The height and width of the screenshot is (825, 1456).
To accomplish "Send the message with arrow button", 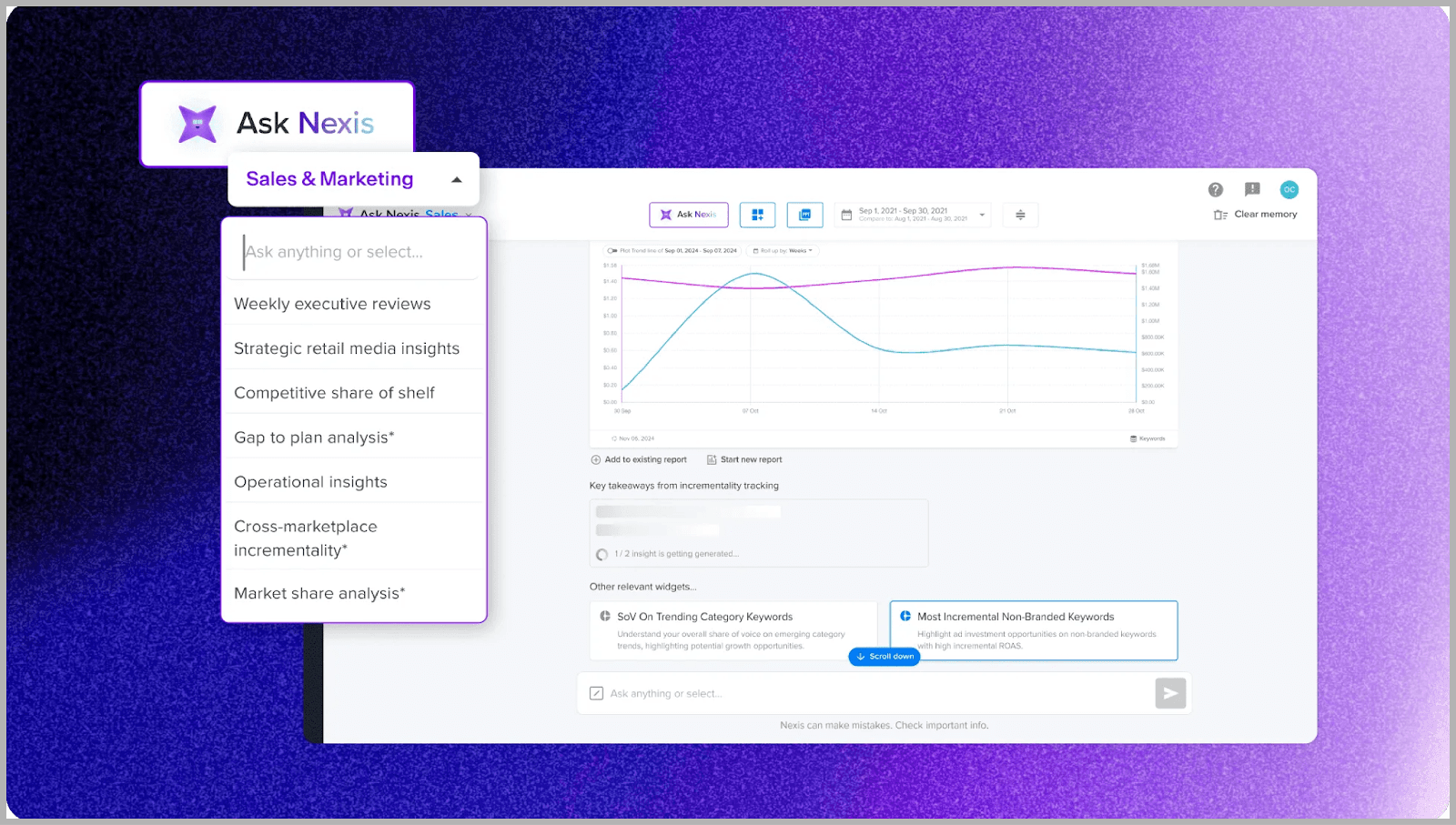I will tap(1170, 693).
